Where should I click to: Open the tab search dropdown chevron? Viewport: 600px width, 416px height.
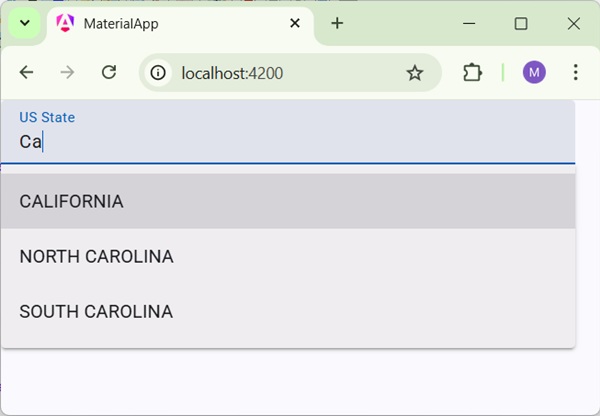24,23
